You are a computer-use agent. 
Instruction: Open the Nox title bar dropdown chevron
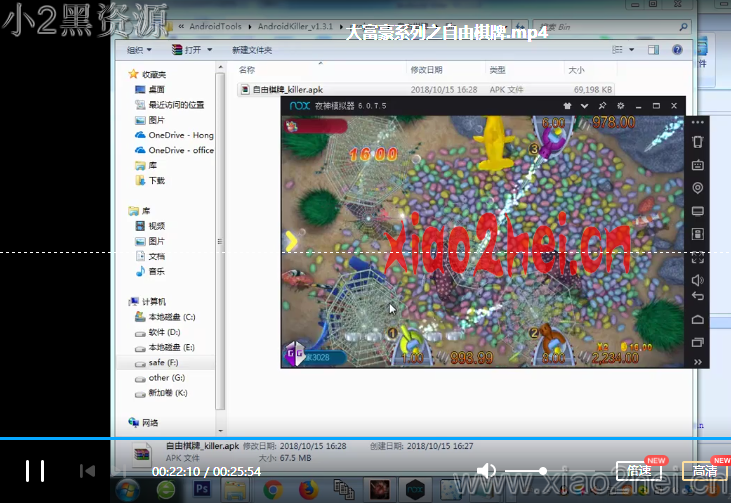pos(584,106)
